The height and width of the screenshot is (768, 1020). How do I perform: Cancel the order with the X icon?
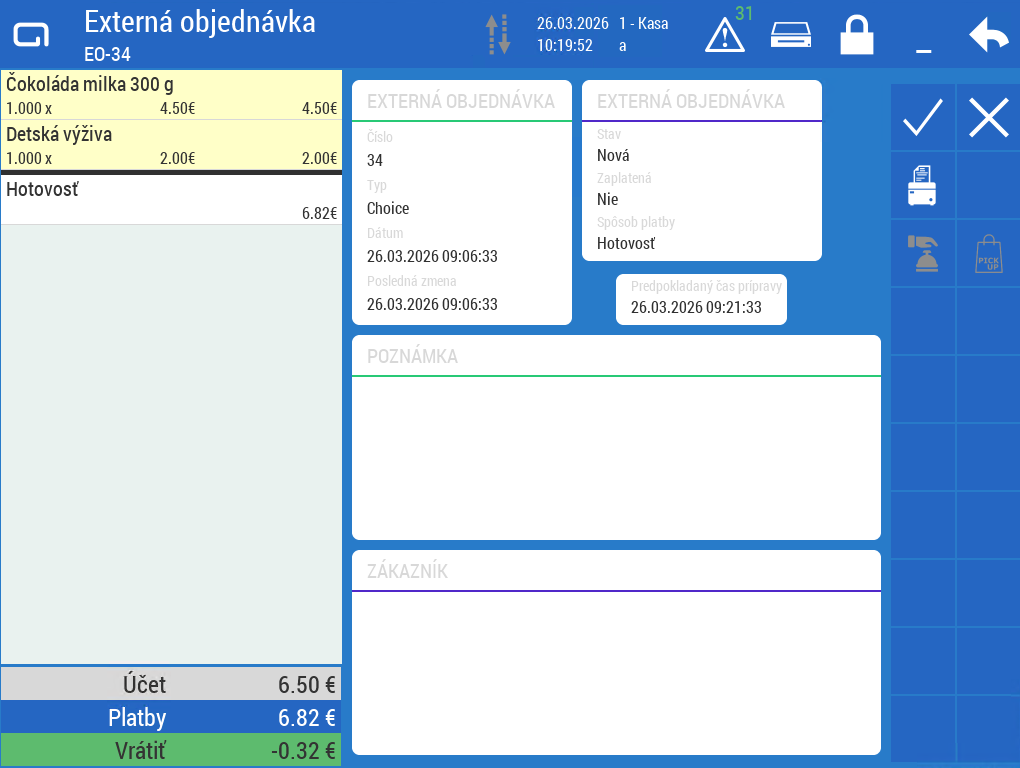point(988,118)
